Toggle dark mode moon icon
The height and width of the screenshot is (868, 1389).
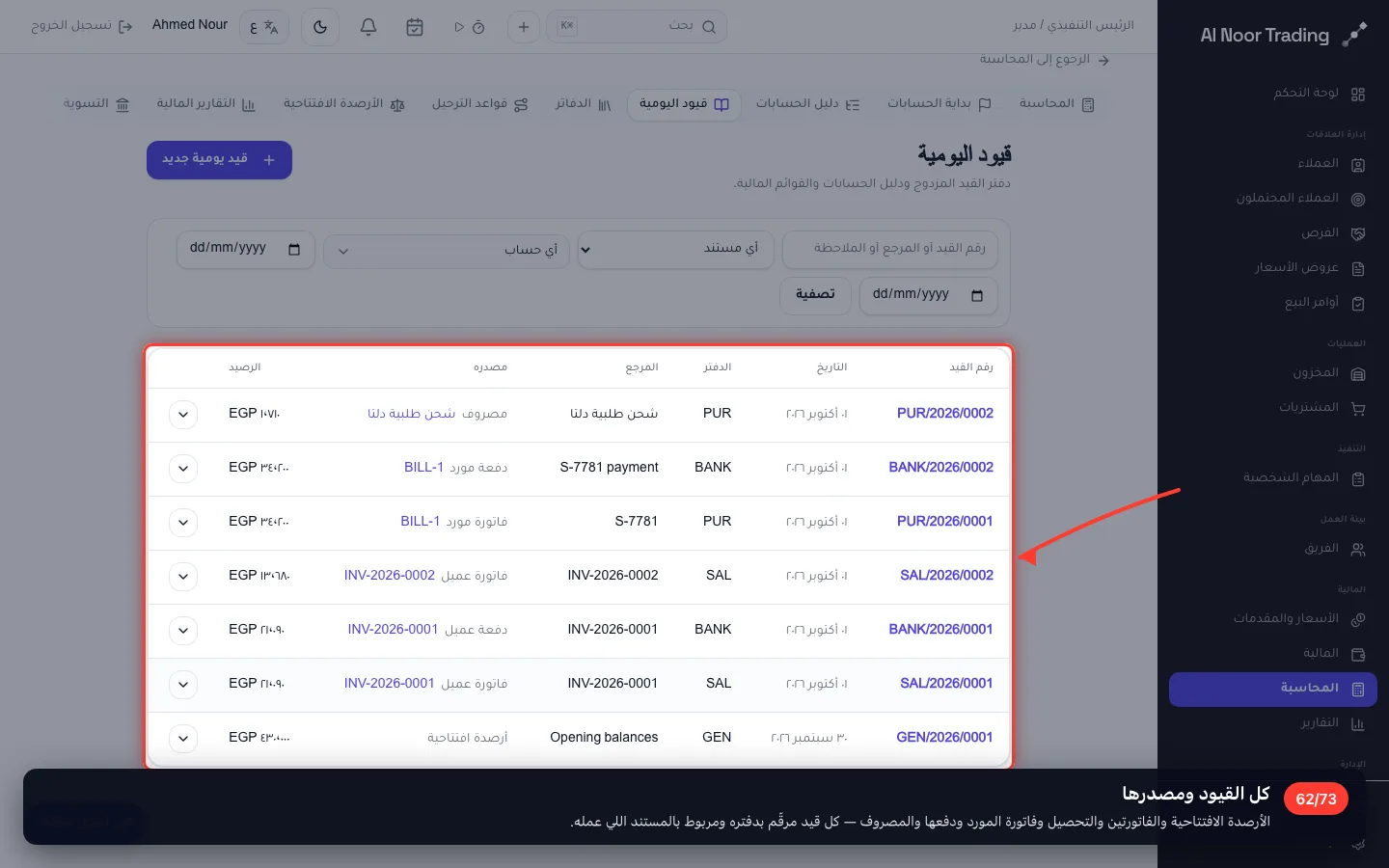(320, 27)
